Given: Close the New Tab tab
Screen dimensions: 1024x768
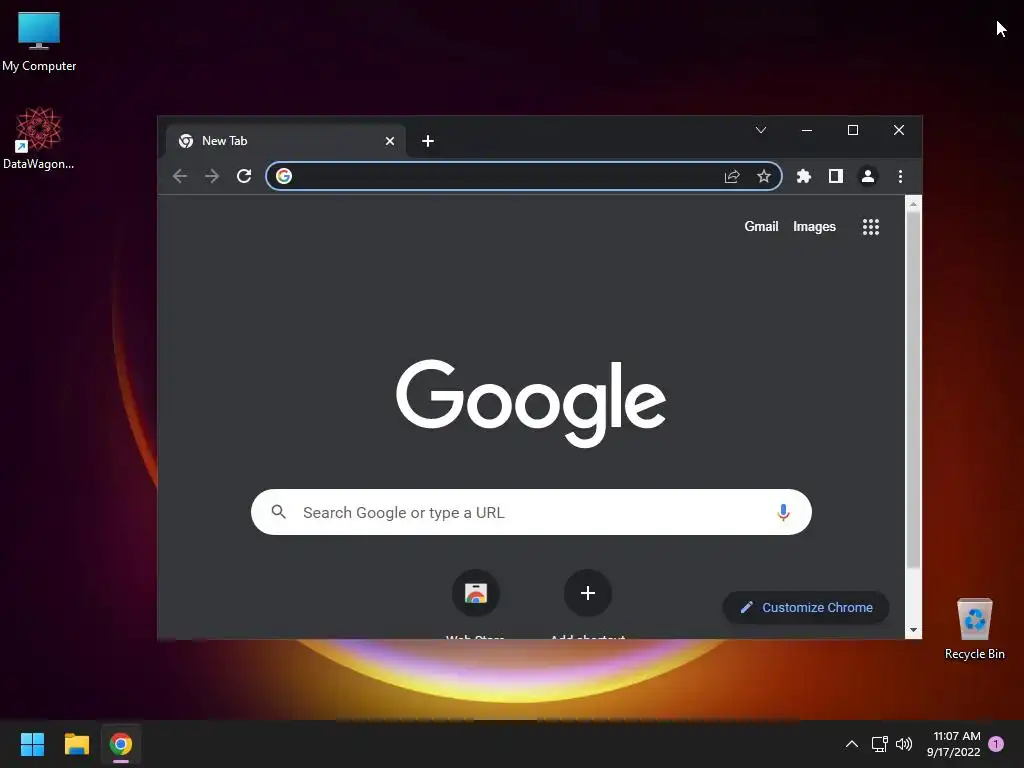Looking at the screenshot, I should click(390, 141).
